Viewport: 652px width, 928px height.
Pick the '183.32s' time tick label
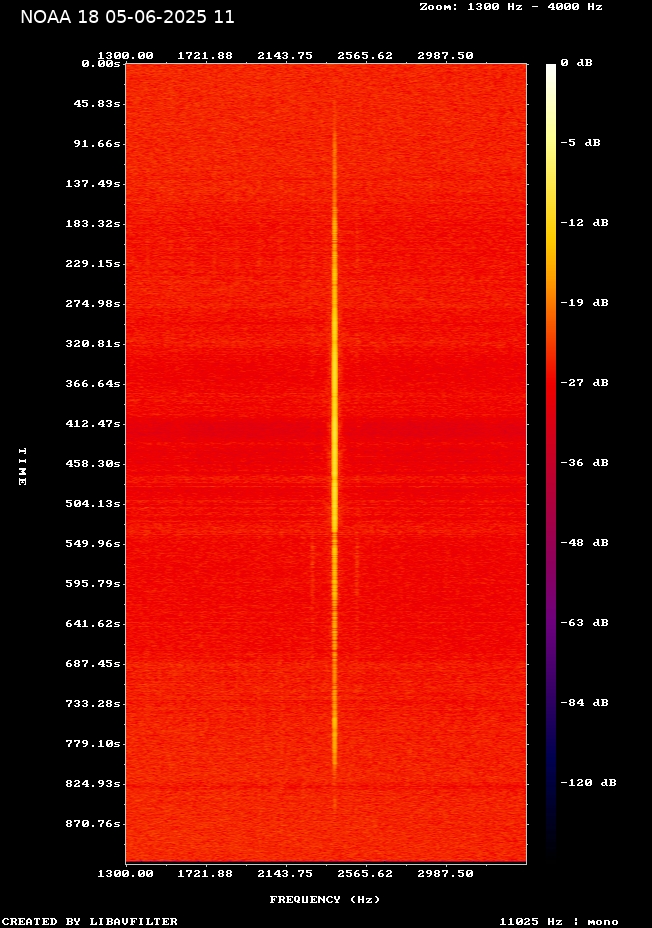pyautogui.click(x=93, y=224)
